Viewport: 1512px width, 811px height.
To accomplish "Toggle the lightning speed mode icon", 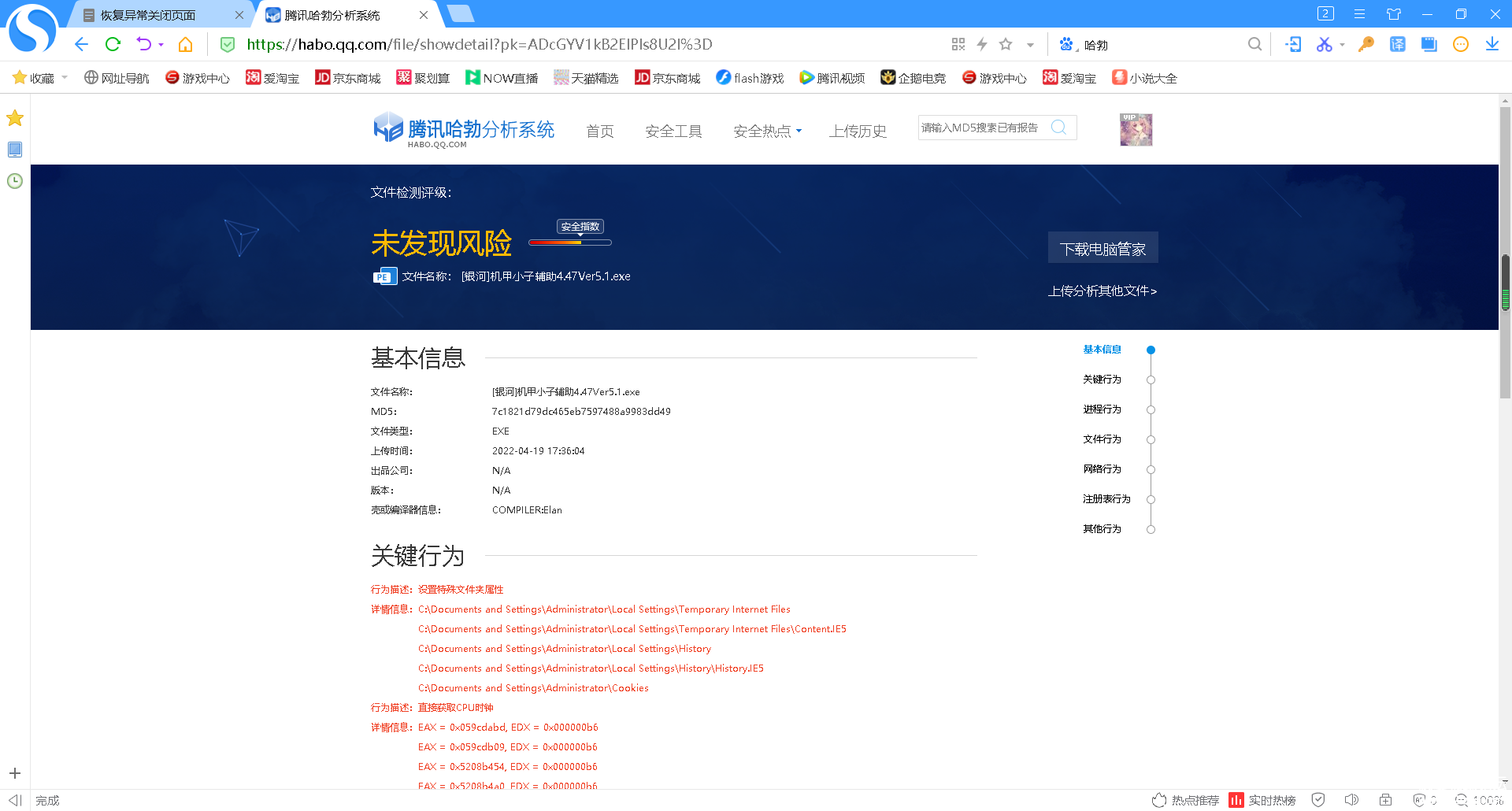I will point(982,45).
